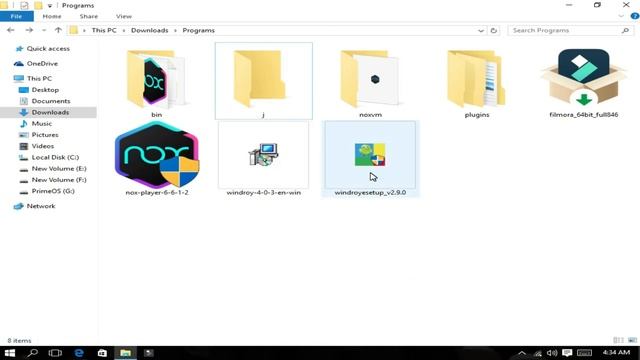The height and width of the screenshot is (360, 640).
Task: Refresh the Programs folder view
Action: pyautogui.click(x=493, y=30)
